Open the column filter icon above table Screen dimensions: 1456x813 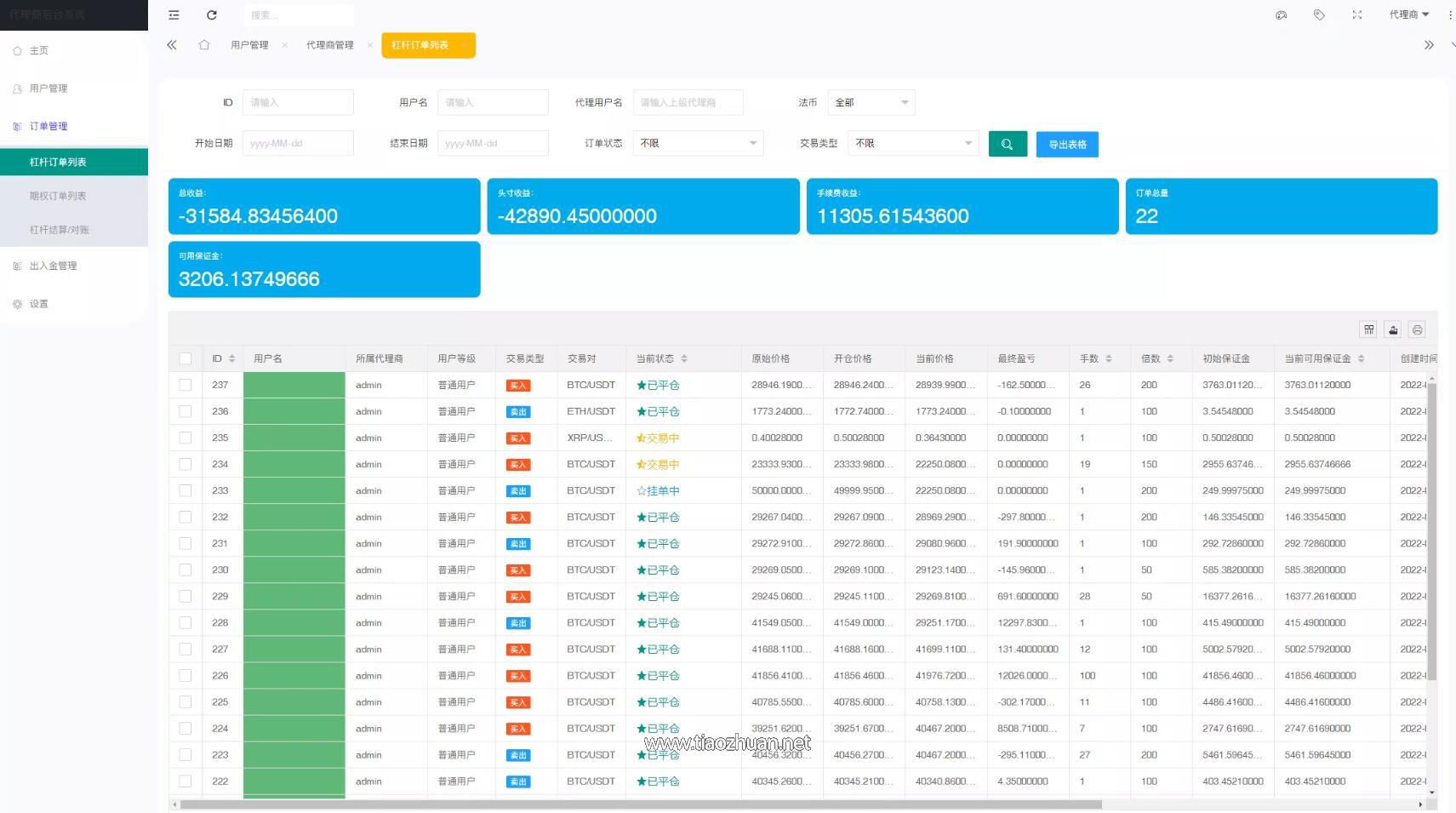point(1368,329)
